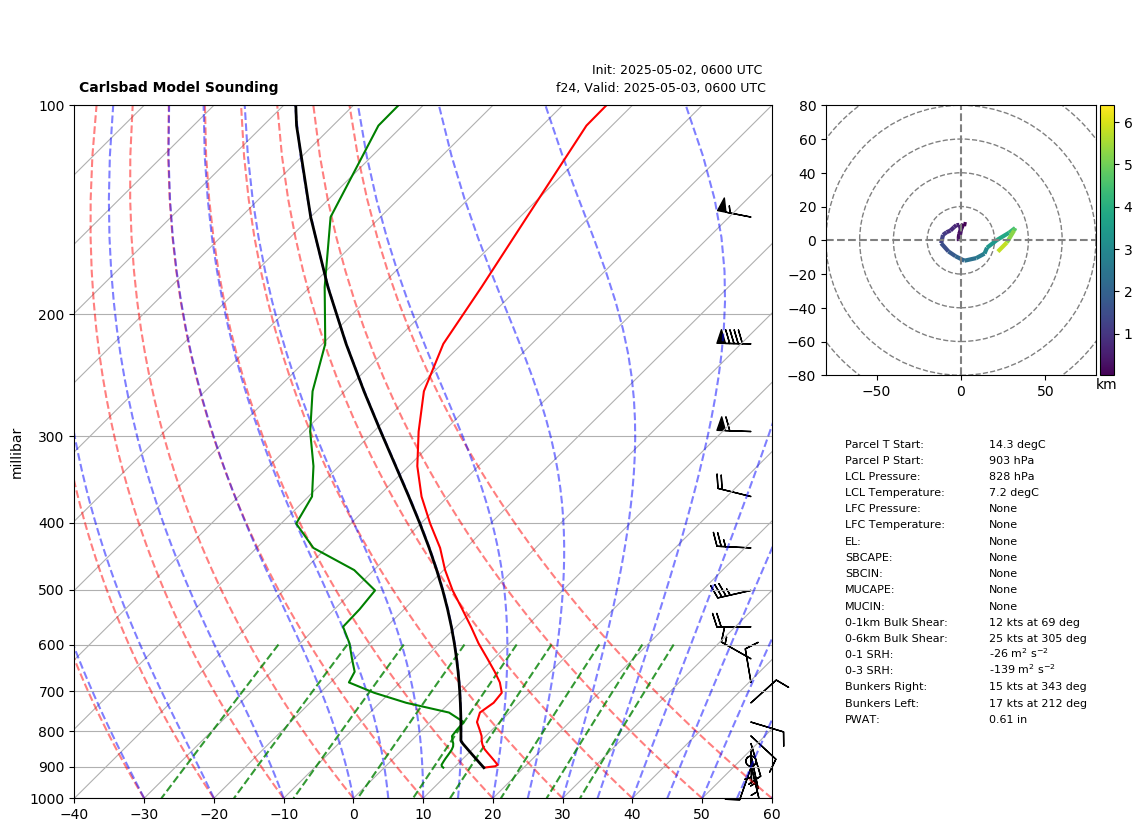Click the 900 pressure tick label
The image size is (1142, 832).
(x=51, y=768)
